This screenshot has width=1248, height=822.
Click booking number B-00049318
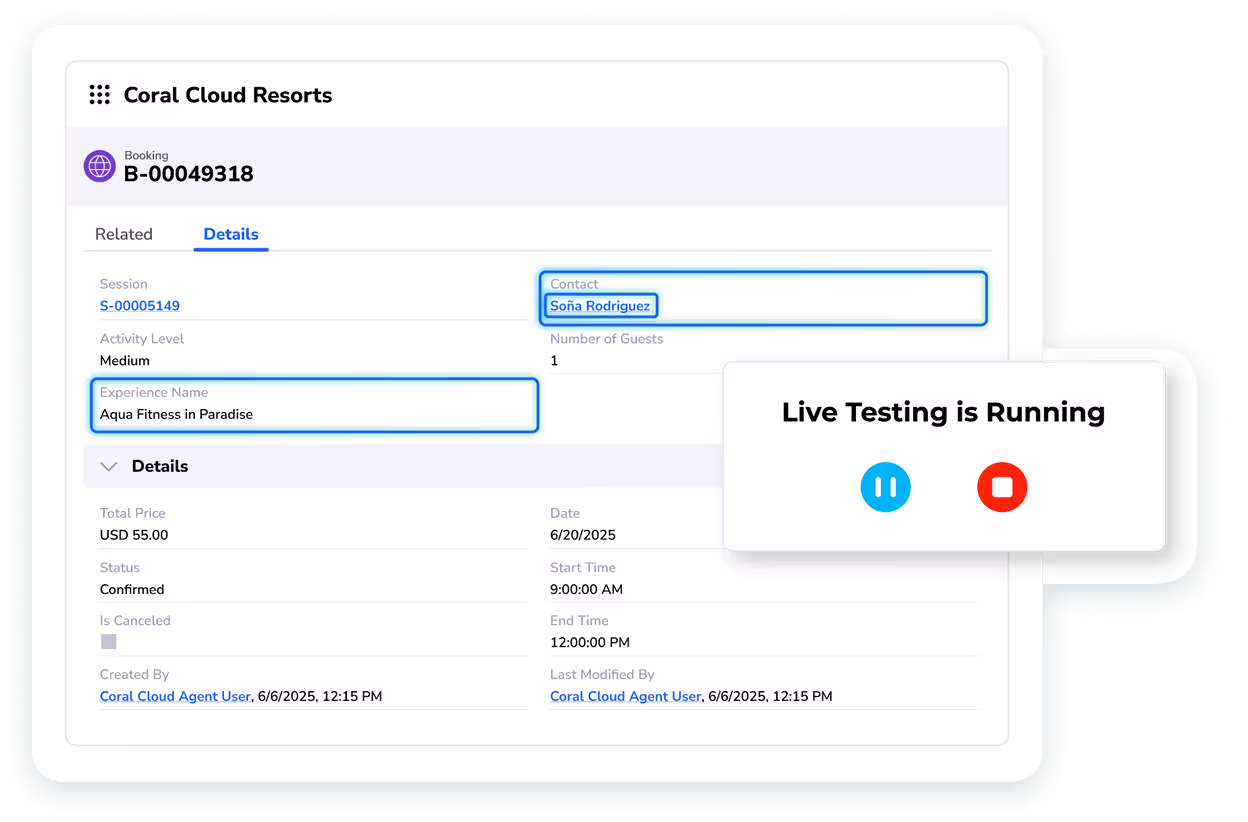pyautogui.click(x=189, y=174)
